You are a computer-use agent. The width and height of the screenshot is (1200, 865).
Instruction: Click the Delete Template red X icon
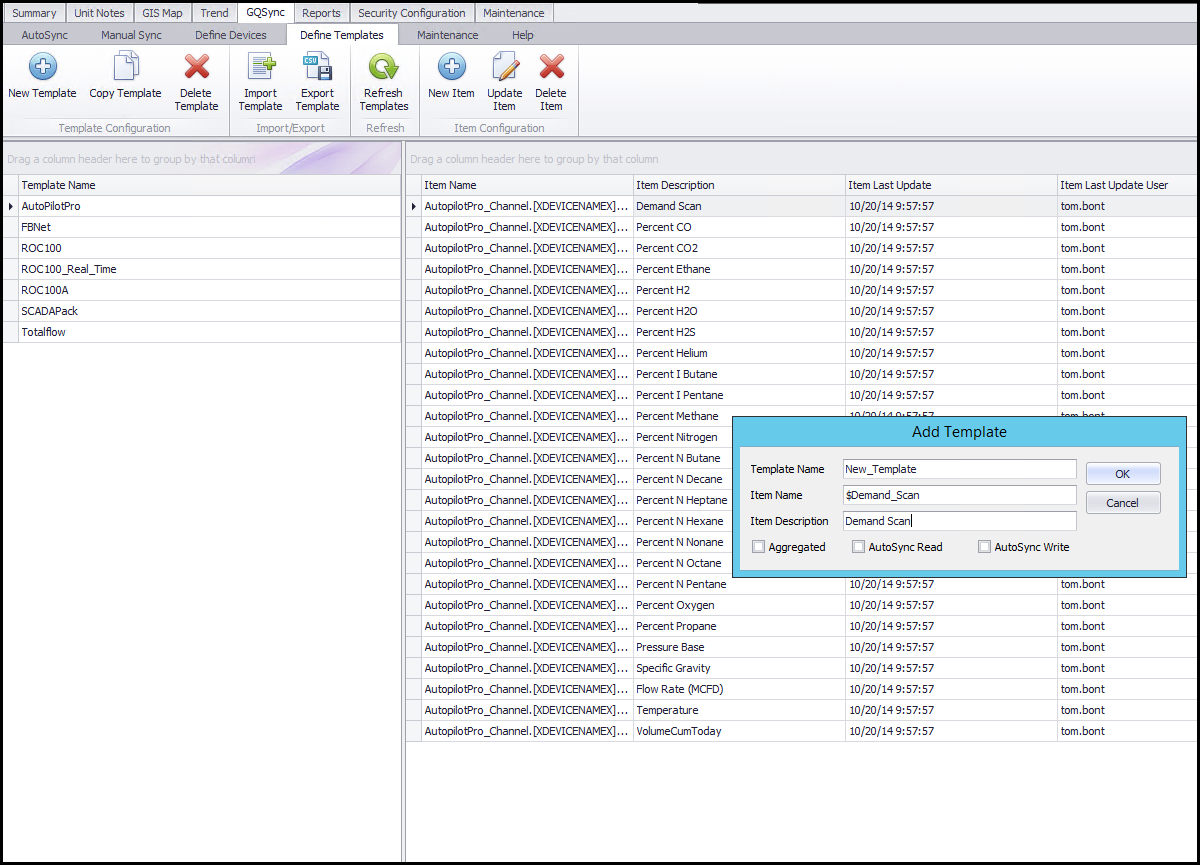point(197,68)
